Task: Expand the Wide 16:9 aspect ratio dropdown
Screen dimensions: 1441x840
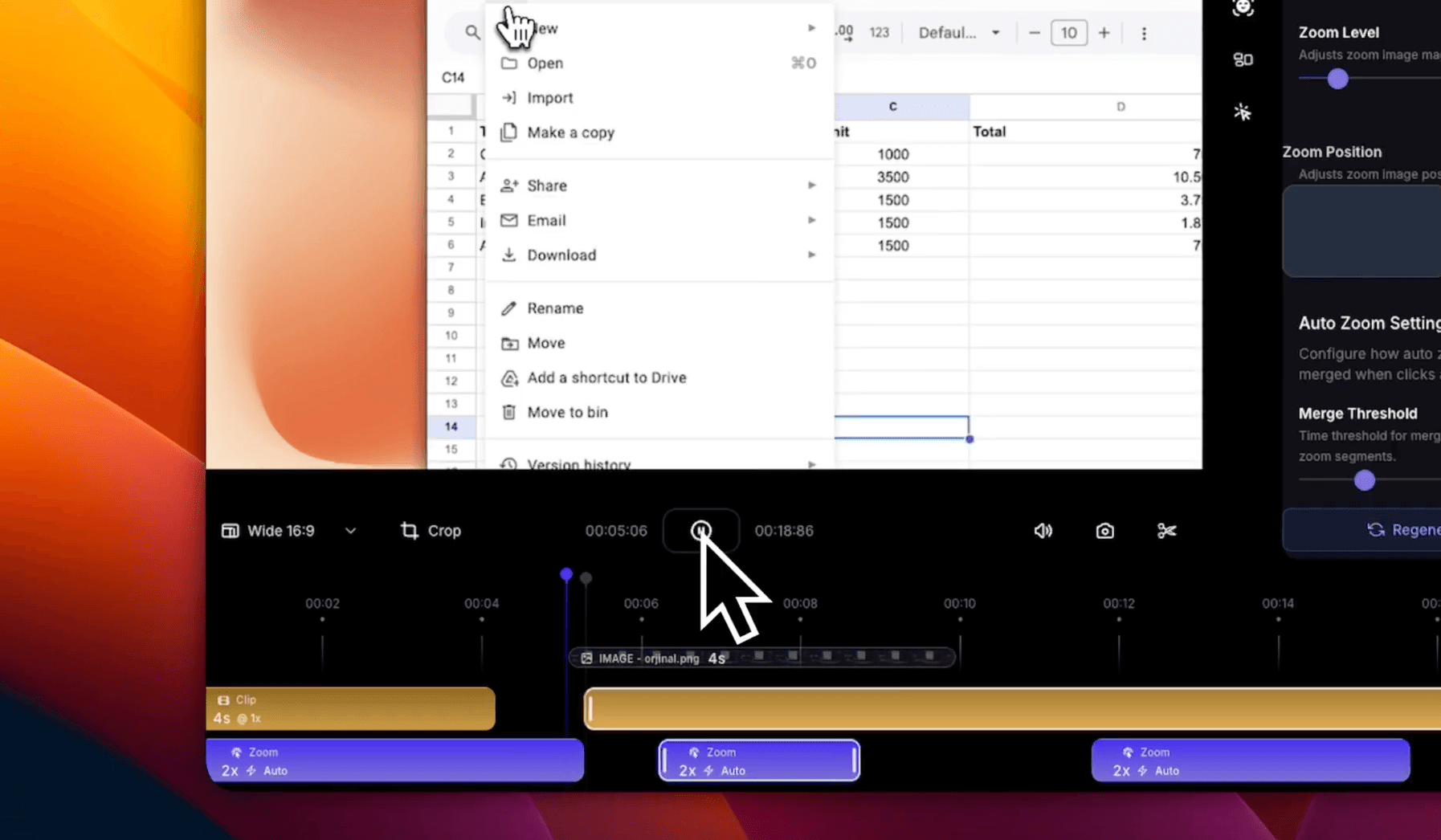Action: pos(351,530)
